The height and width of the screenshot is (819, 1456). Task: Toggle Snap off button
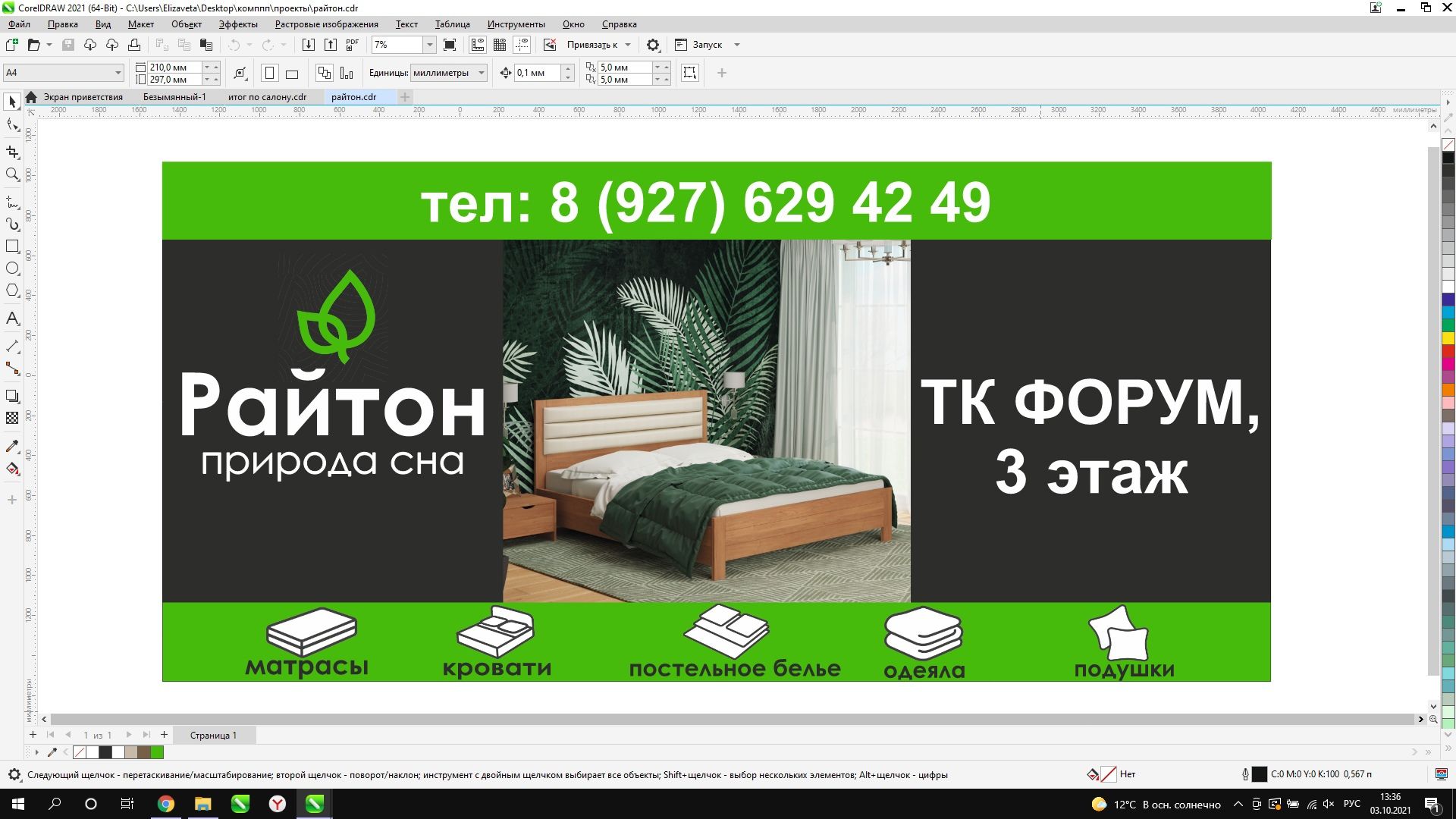(550, 45)
